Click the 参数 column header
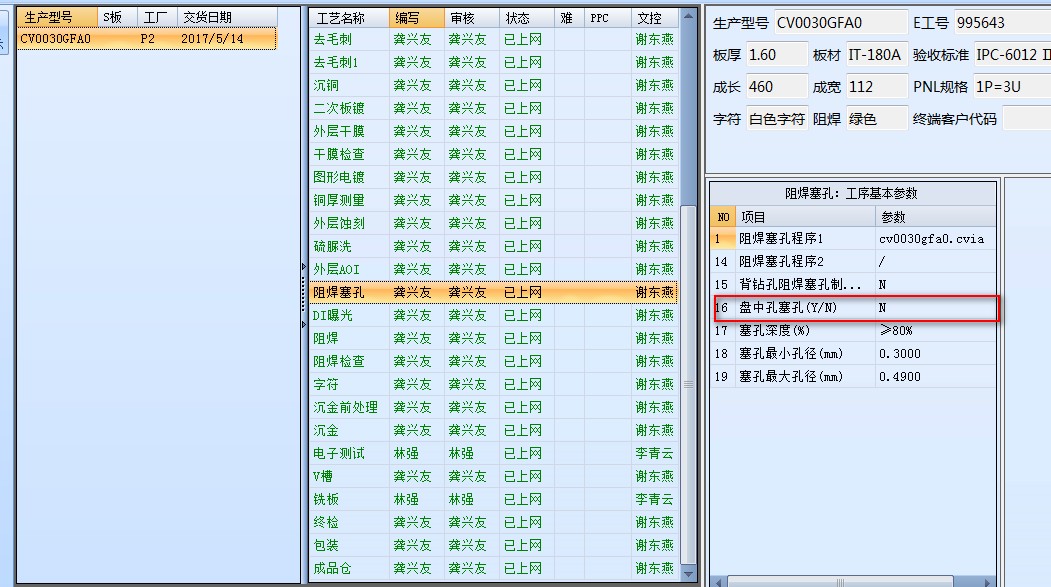The width and height of the screenshot is (1051, 587). click(935, 217)
